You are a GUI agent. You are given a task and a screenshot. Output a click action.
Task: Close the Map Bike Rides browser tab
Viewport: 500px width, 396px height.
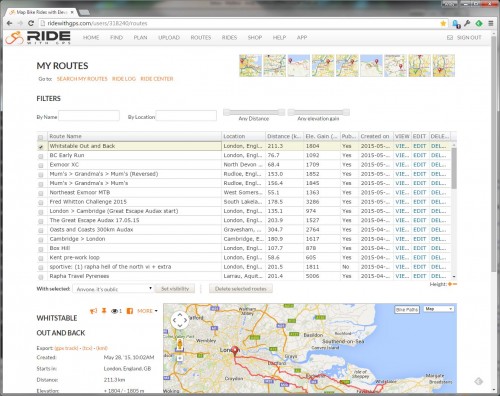point(72,12)
